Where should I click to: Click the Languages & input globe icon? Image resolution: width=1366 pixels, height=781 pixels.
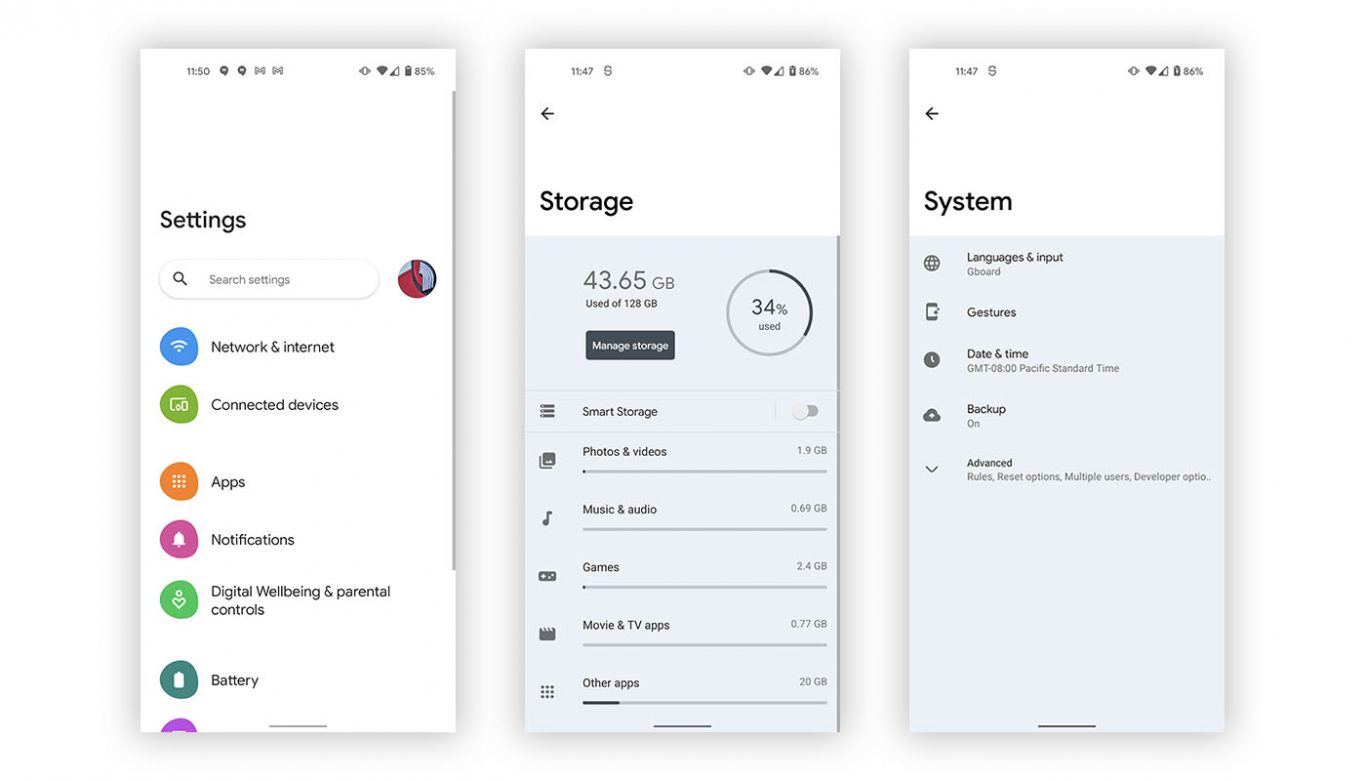(932, 264)
